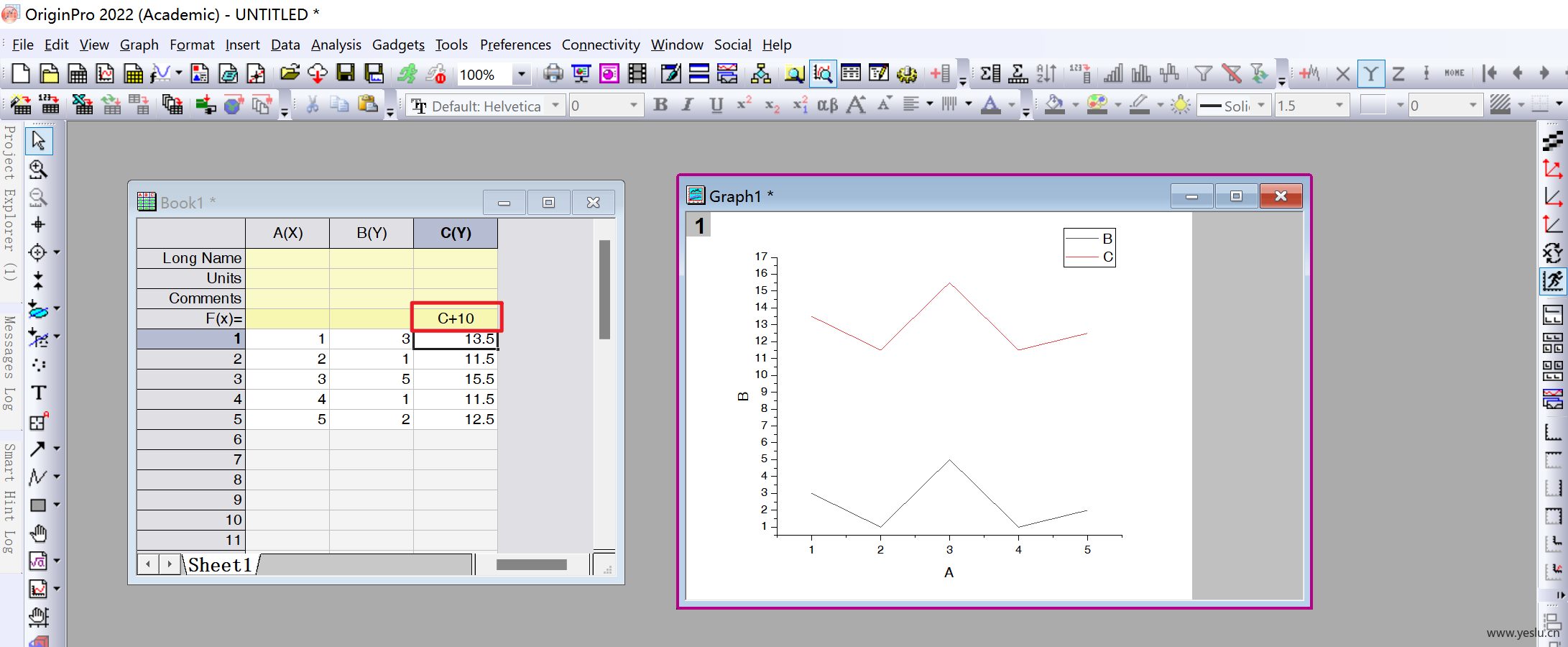Click the New Matrix toolbar icon
The width and height of the screenshot is (1568, 647).
point(133,73)
